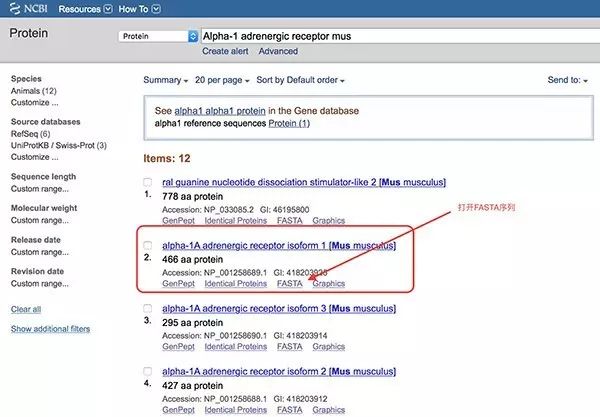Click Clear all filters

pos(26,309)
